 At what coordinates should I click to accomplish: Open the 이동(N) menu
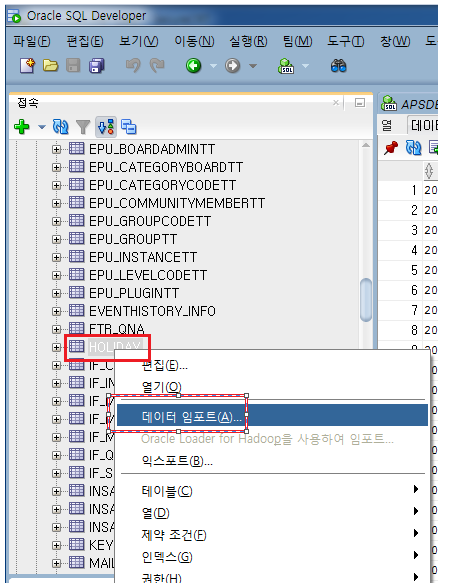(194, 41)
